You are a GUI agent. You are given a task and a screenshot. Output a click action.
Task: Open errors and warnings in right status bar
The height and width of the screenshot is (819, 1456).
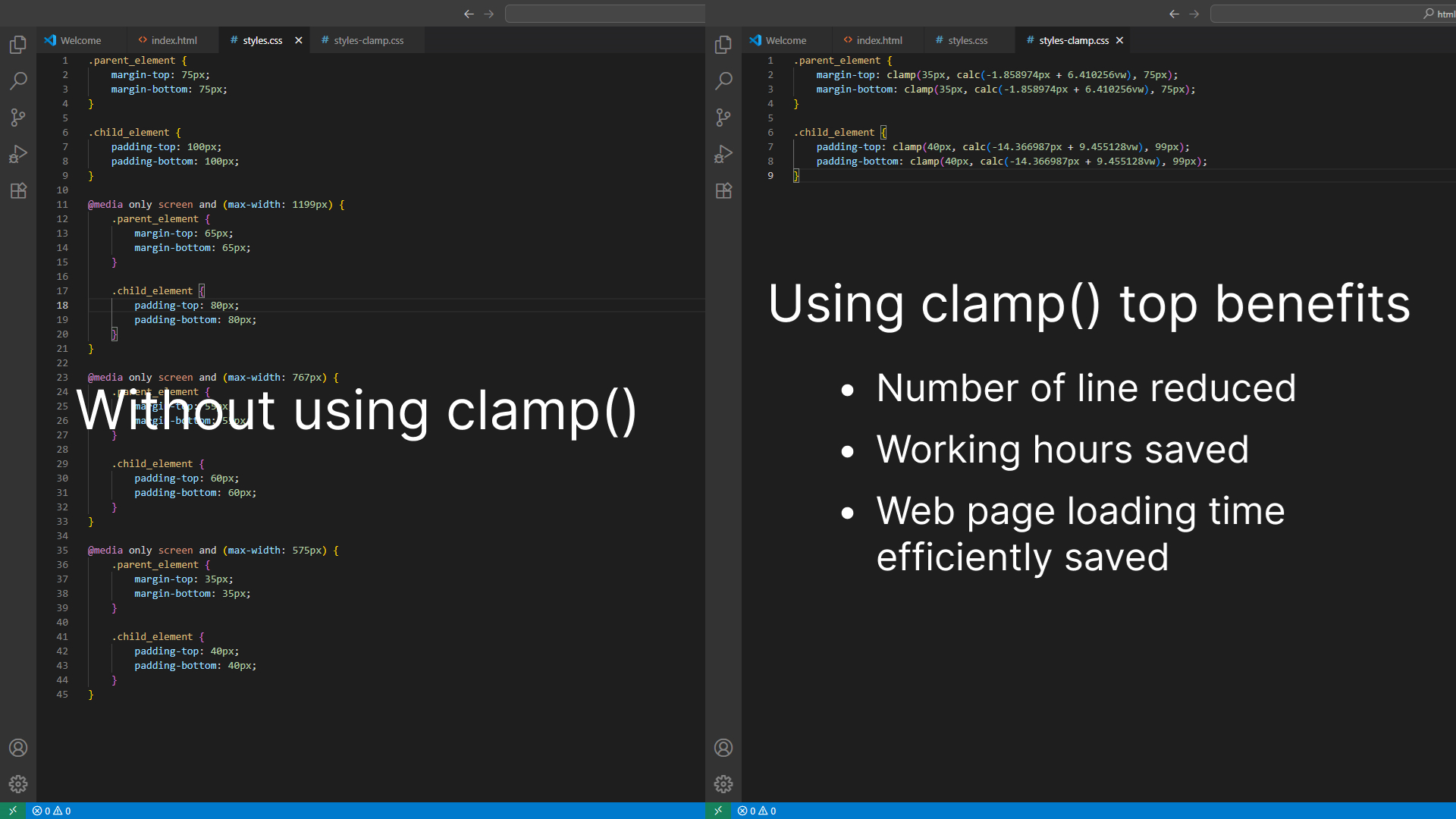point(757,811)
